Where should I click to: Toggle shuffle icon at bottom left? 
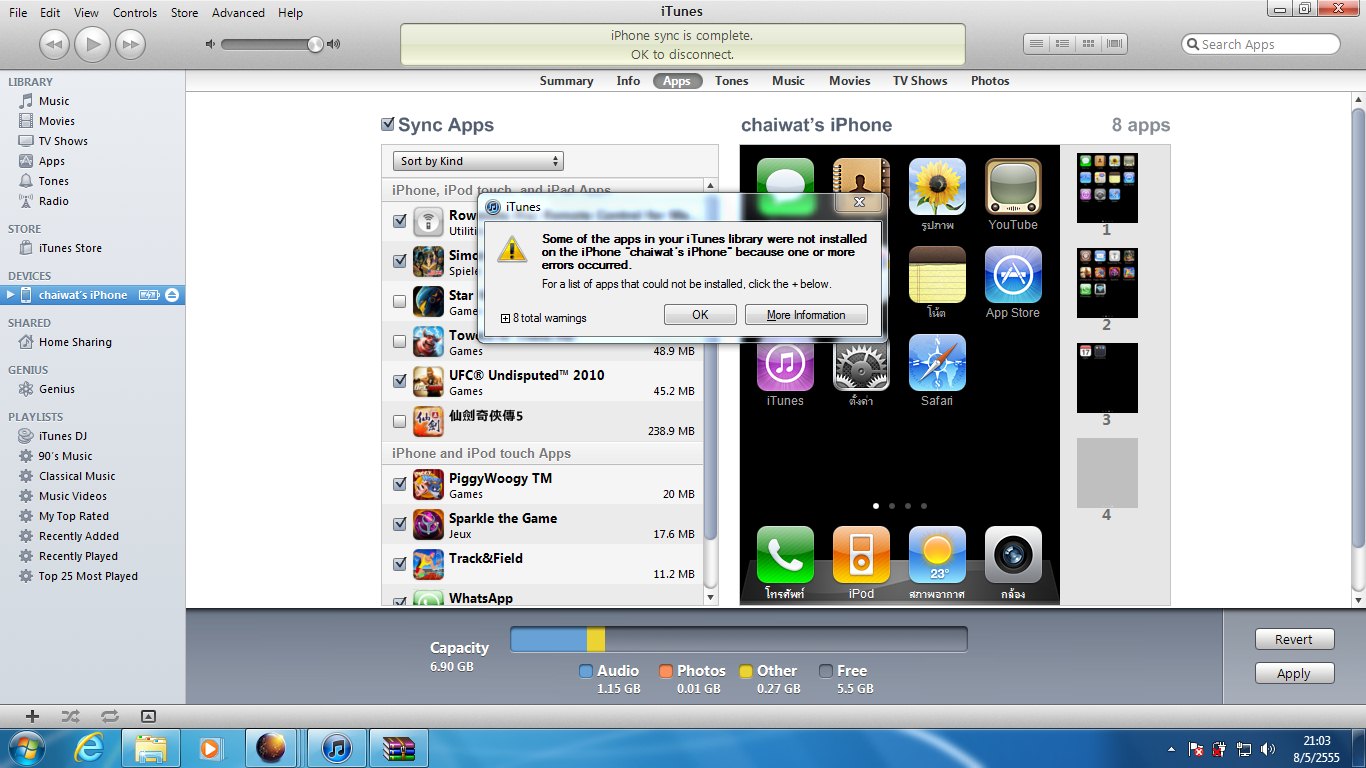[70, 716]
